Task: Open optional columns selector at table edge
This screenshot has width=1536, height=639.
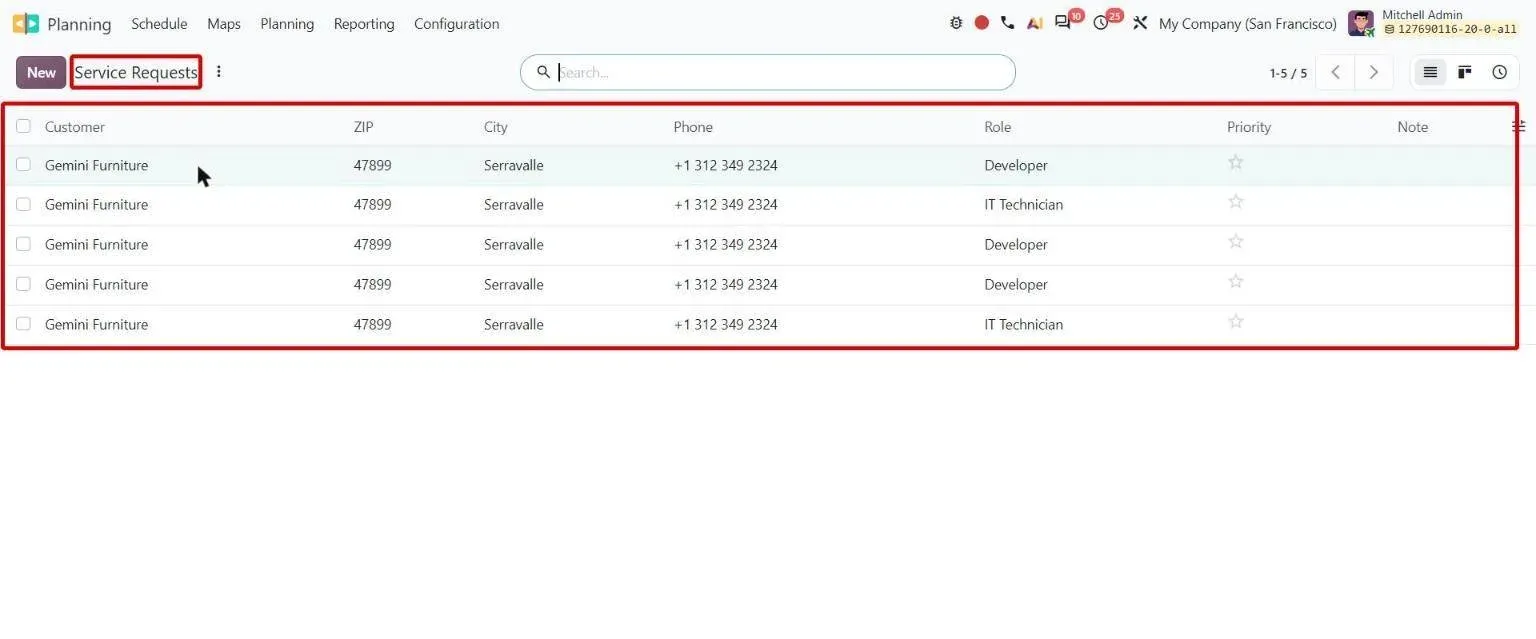Action: (1518, 126)
